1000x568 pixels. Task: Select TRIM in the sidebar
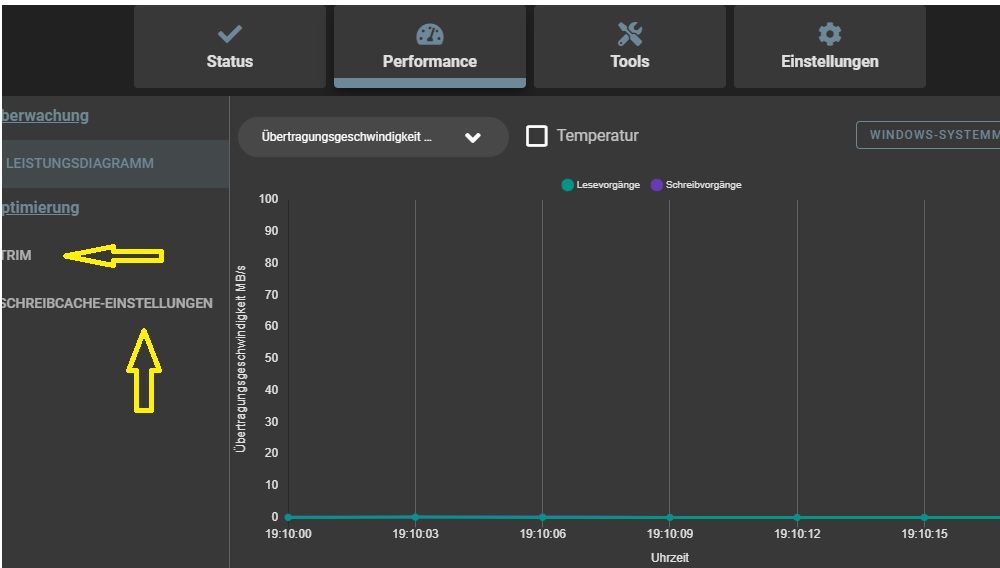click(17, 255)
